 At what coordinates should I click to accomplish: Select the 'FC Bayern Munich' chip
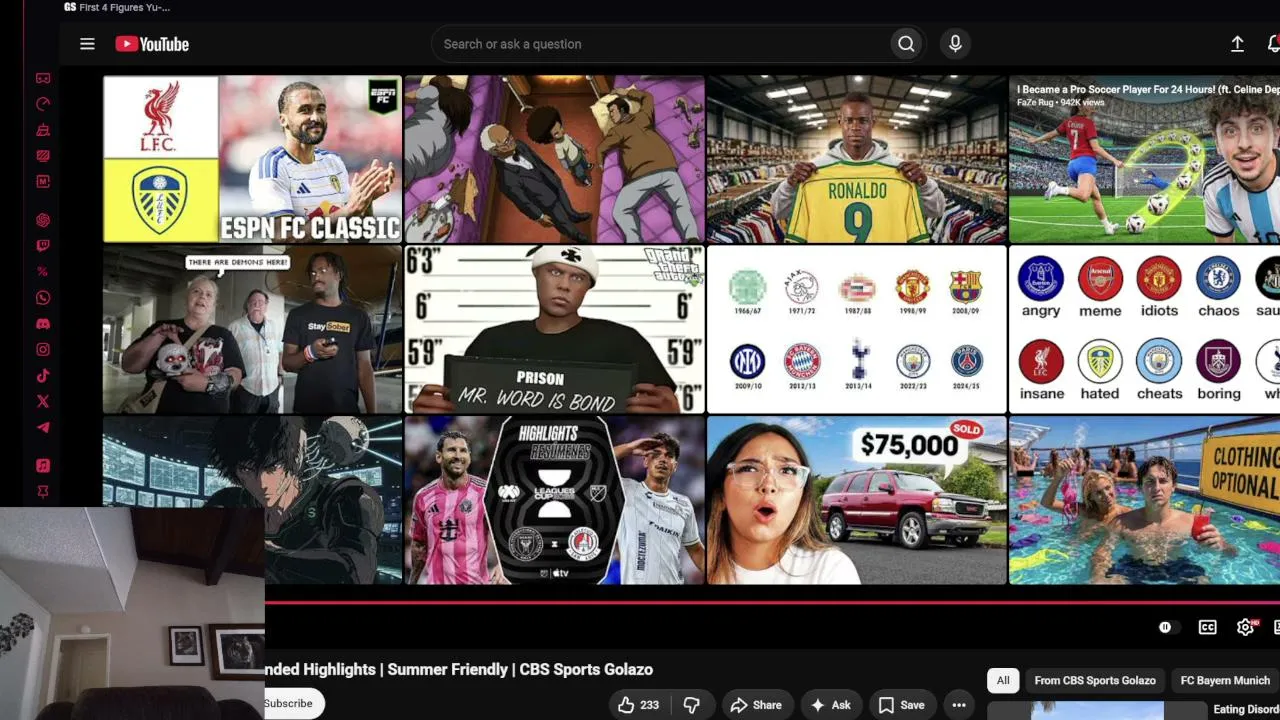(x=1225, y=681)
